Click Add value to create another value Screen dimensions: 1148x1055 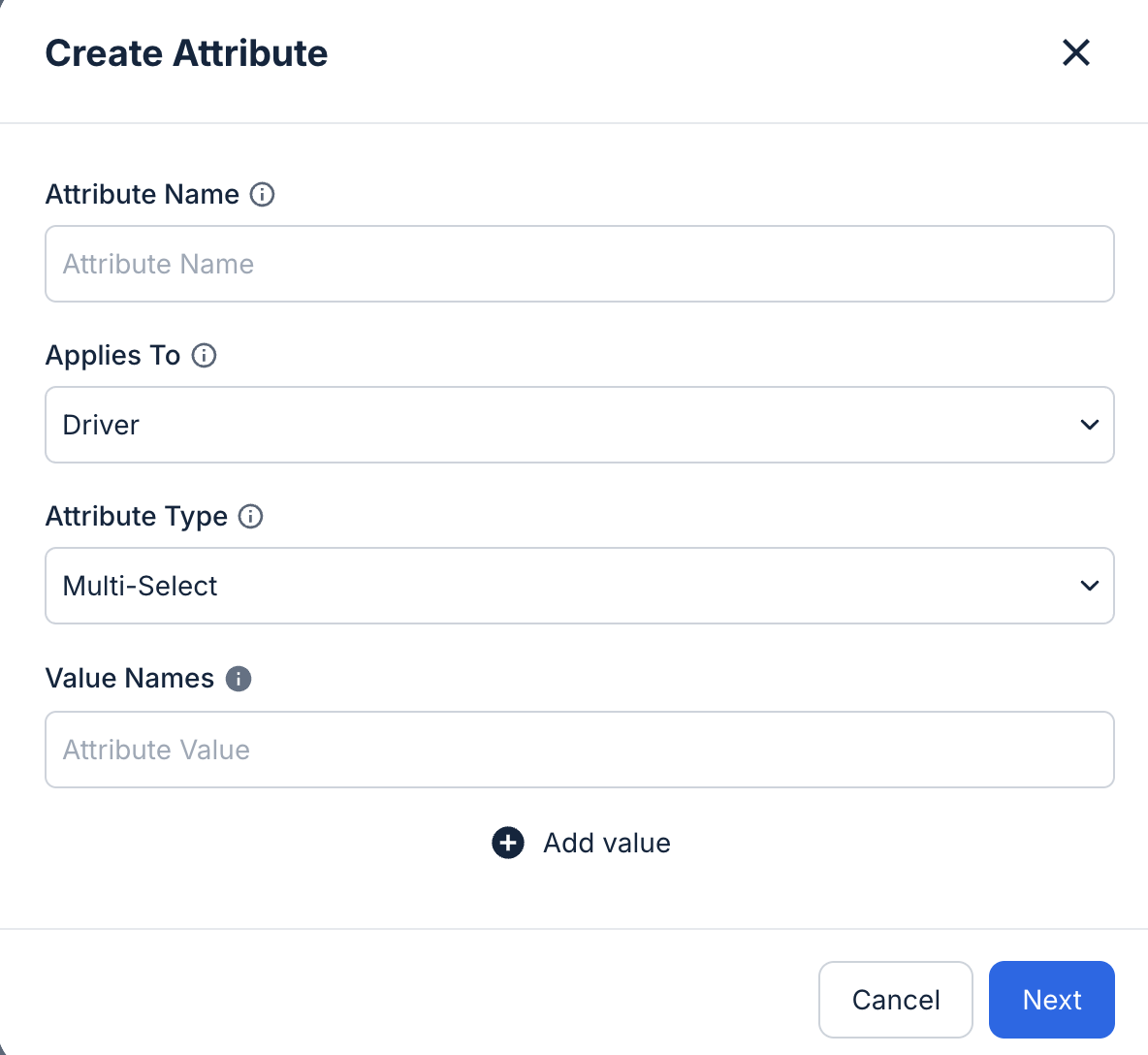click(606, 843)
